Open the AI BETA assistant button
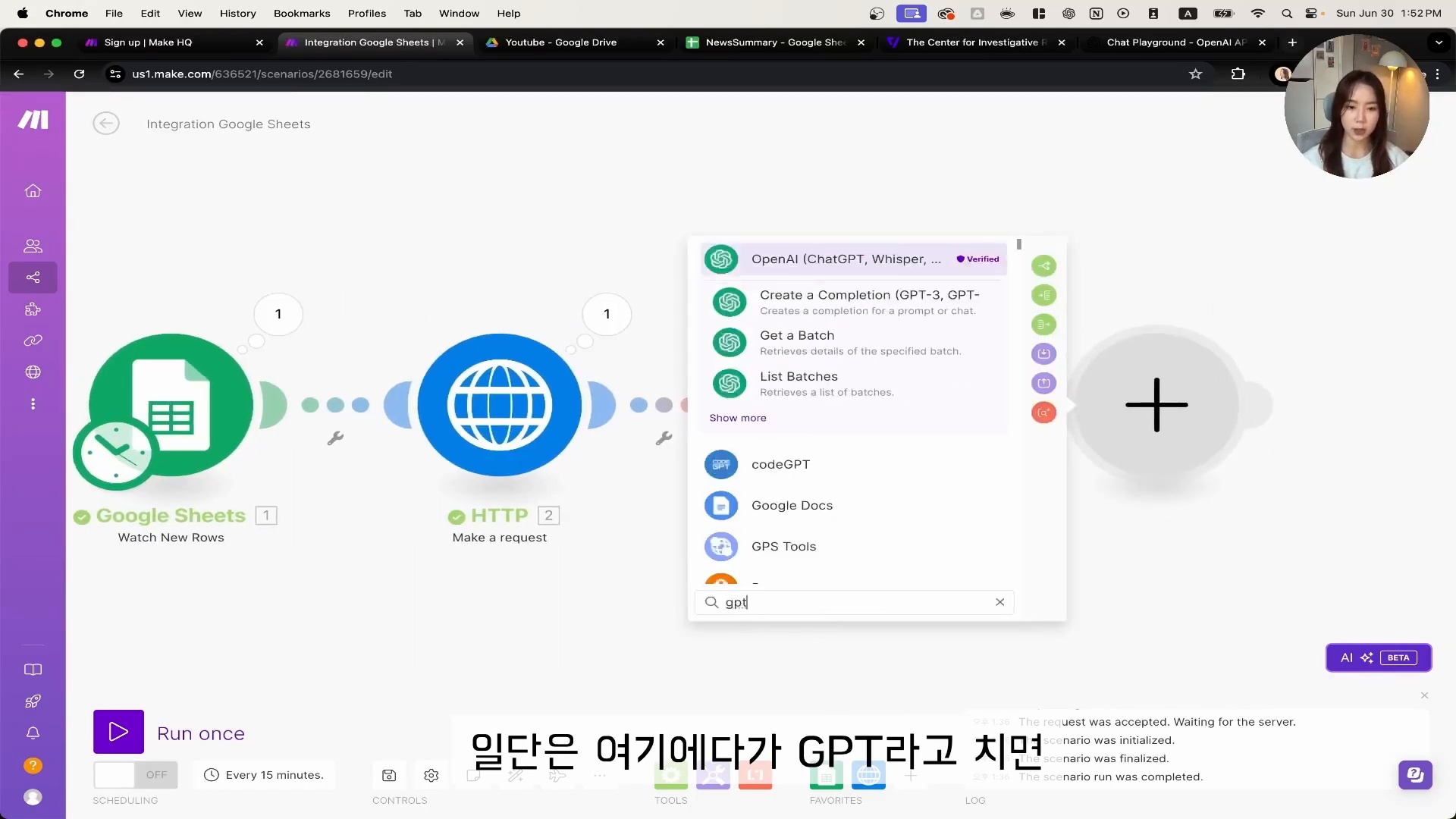 pos(1378,657)
